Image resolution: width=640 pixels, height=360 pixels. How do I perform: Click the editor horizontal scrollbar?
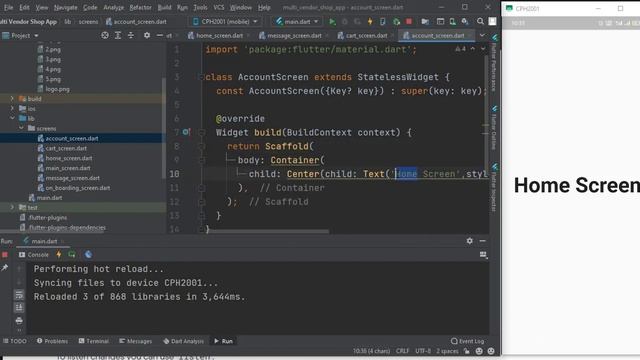267,231
